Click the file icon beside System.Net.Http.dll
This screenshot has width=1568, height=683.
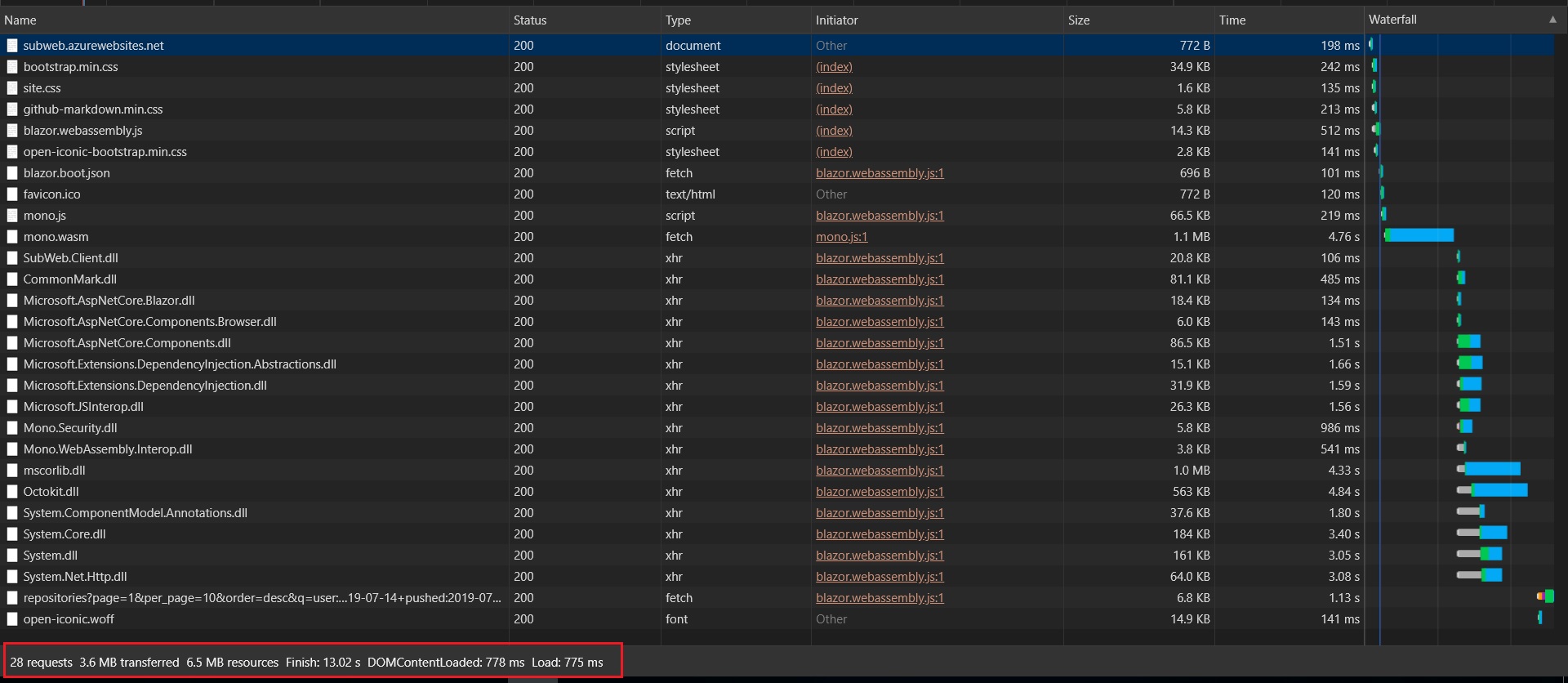pyautogui.click(x=12, y=577)
